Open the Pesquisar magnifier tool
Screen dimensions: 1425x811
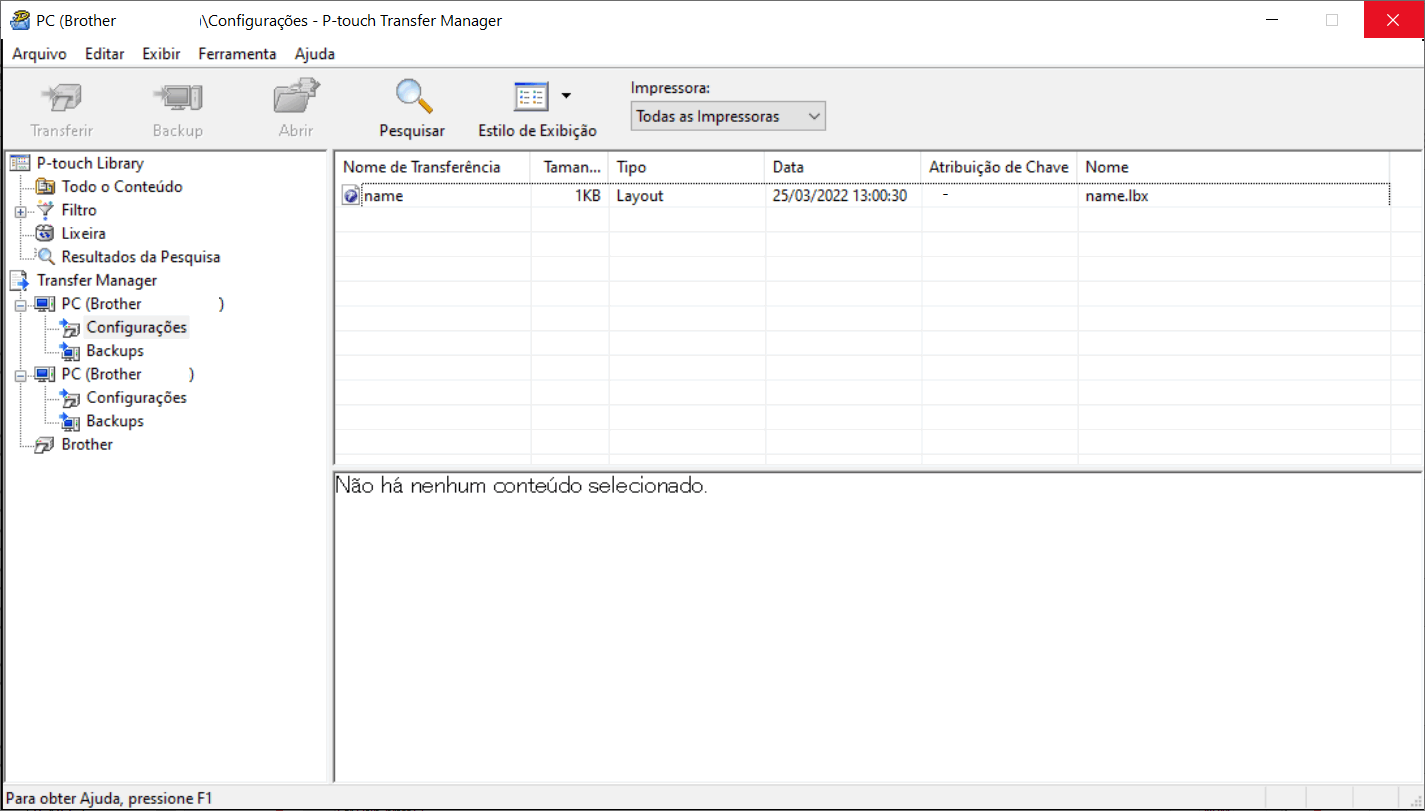[413, 97]
